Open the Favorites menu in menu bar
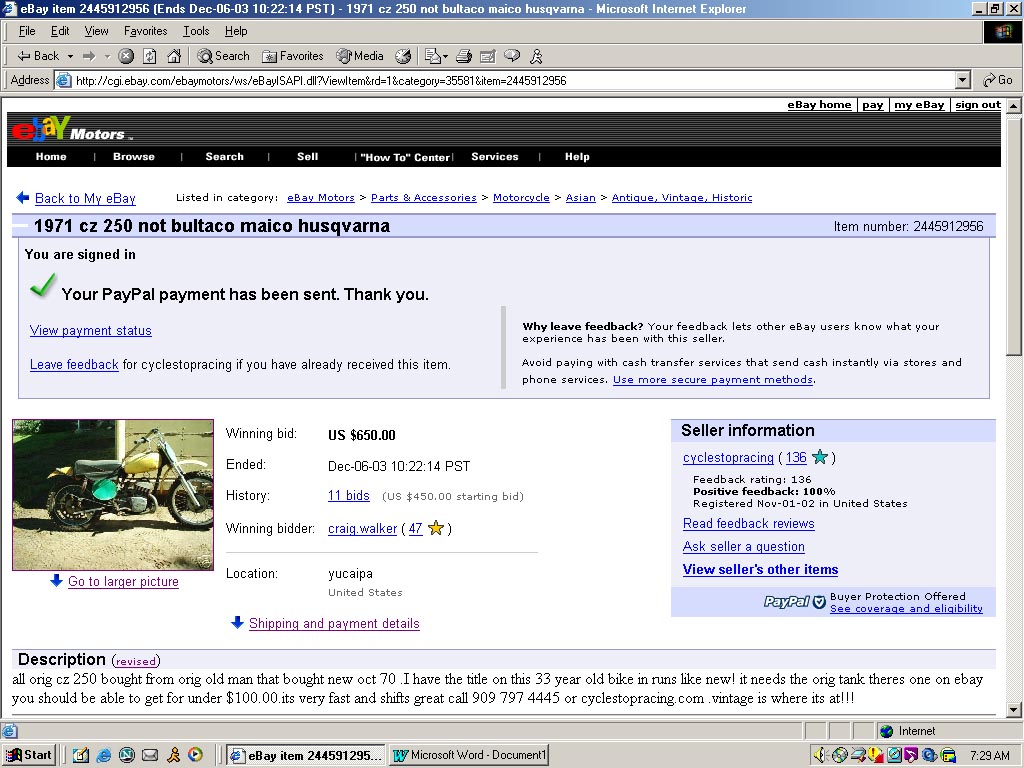 147,31
